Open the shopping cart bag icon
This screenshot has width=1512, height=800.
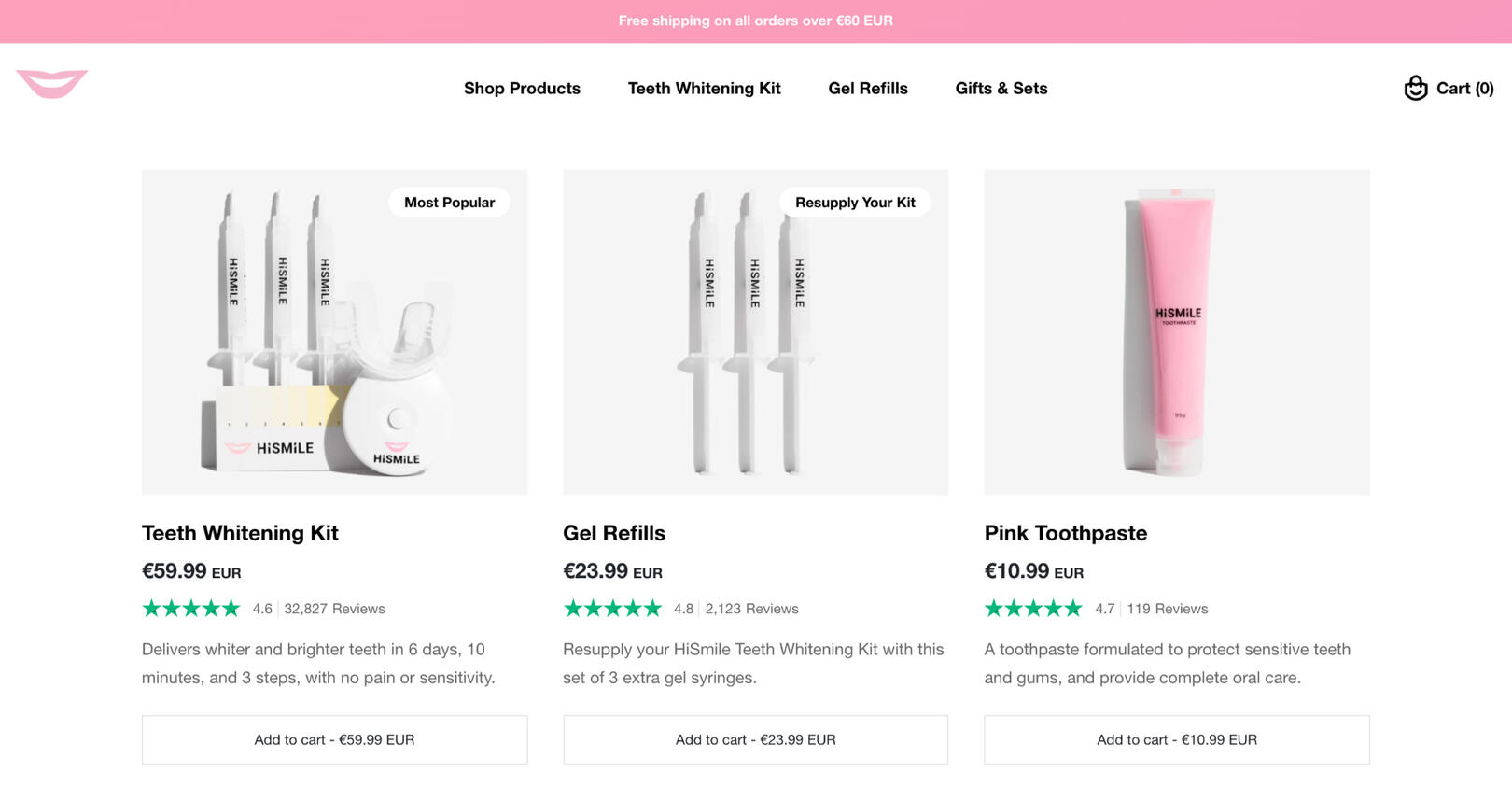coord(1415,88)
